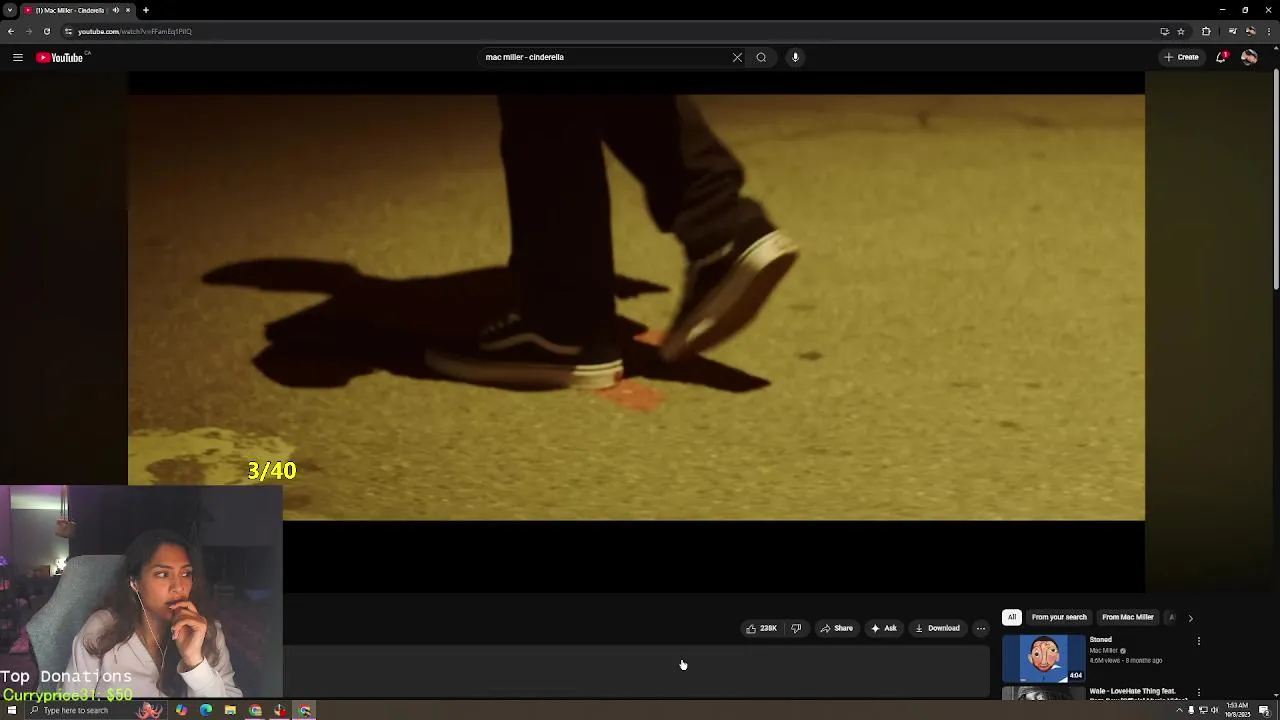Image resolution: width=1280 pixels, height=720 pixels.
Task: Show hidden system tray icons
Action: click(1179, 710)
